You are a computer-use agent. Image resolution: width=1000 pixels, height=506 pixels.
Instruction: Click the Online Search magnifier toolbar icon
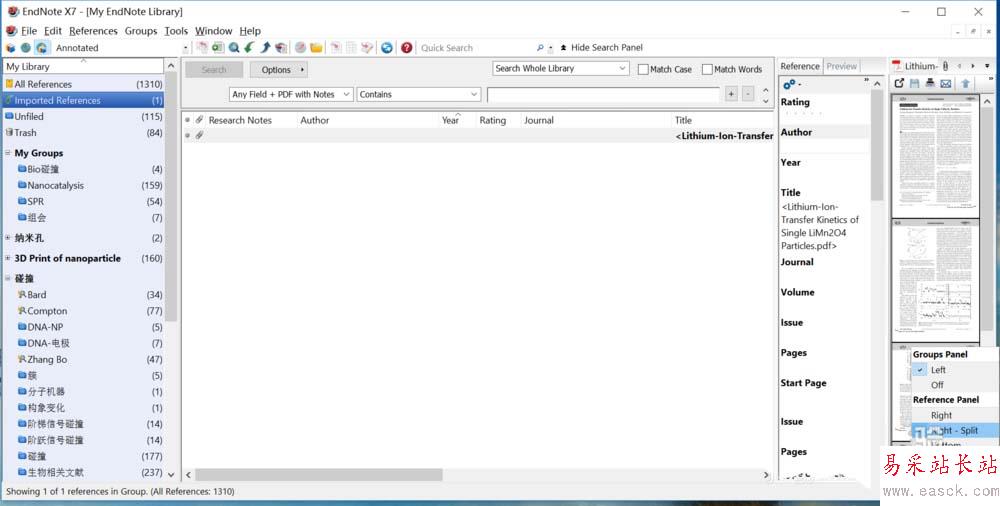click(x=234, y=48)
